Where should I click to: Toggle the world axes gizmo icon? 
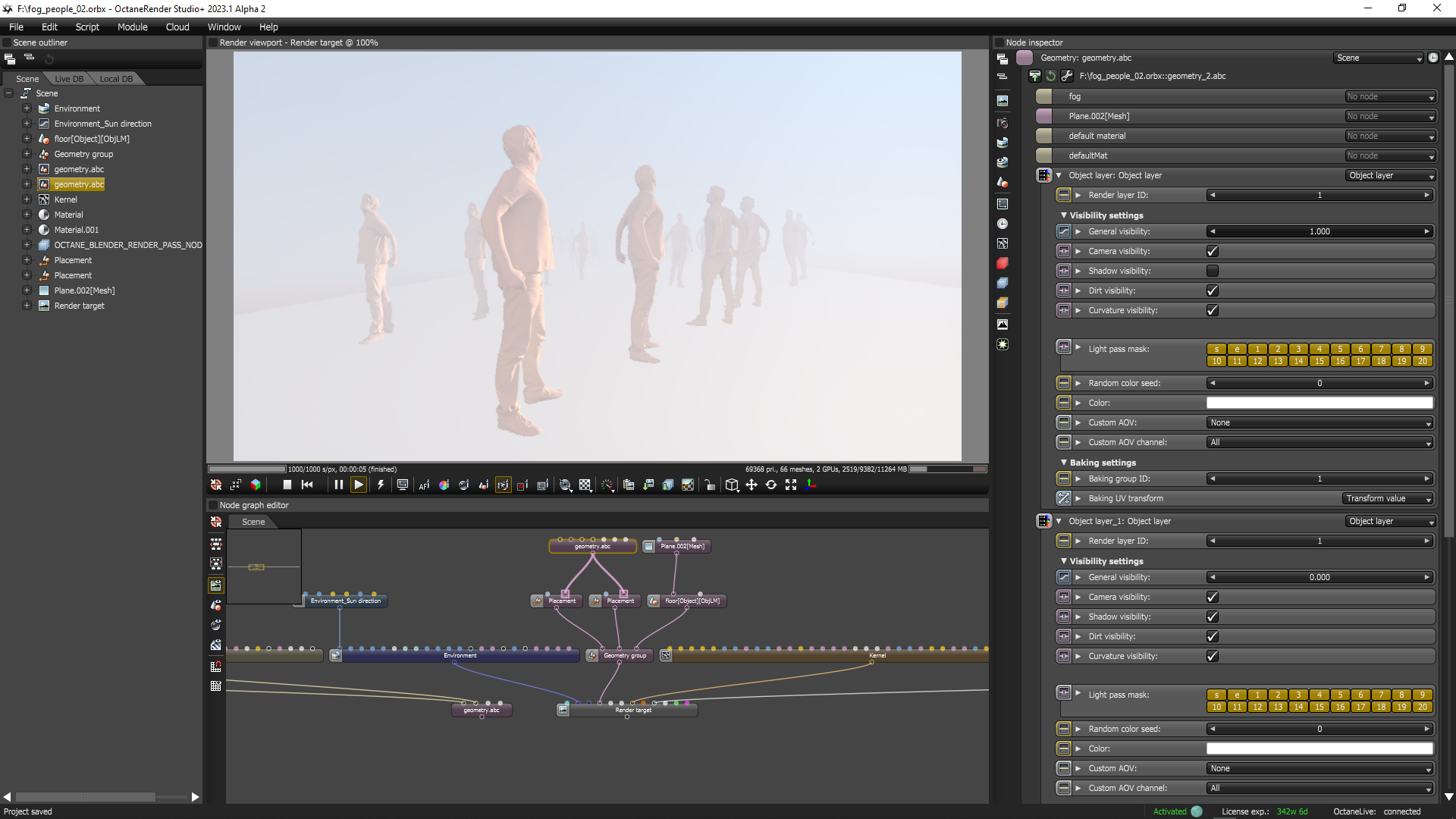pyautogui.click(x=811, y=485)
